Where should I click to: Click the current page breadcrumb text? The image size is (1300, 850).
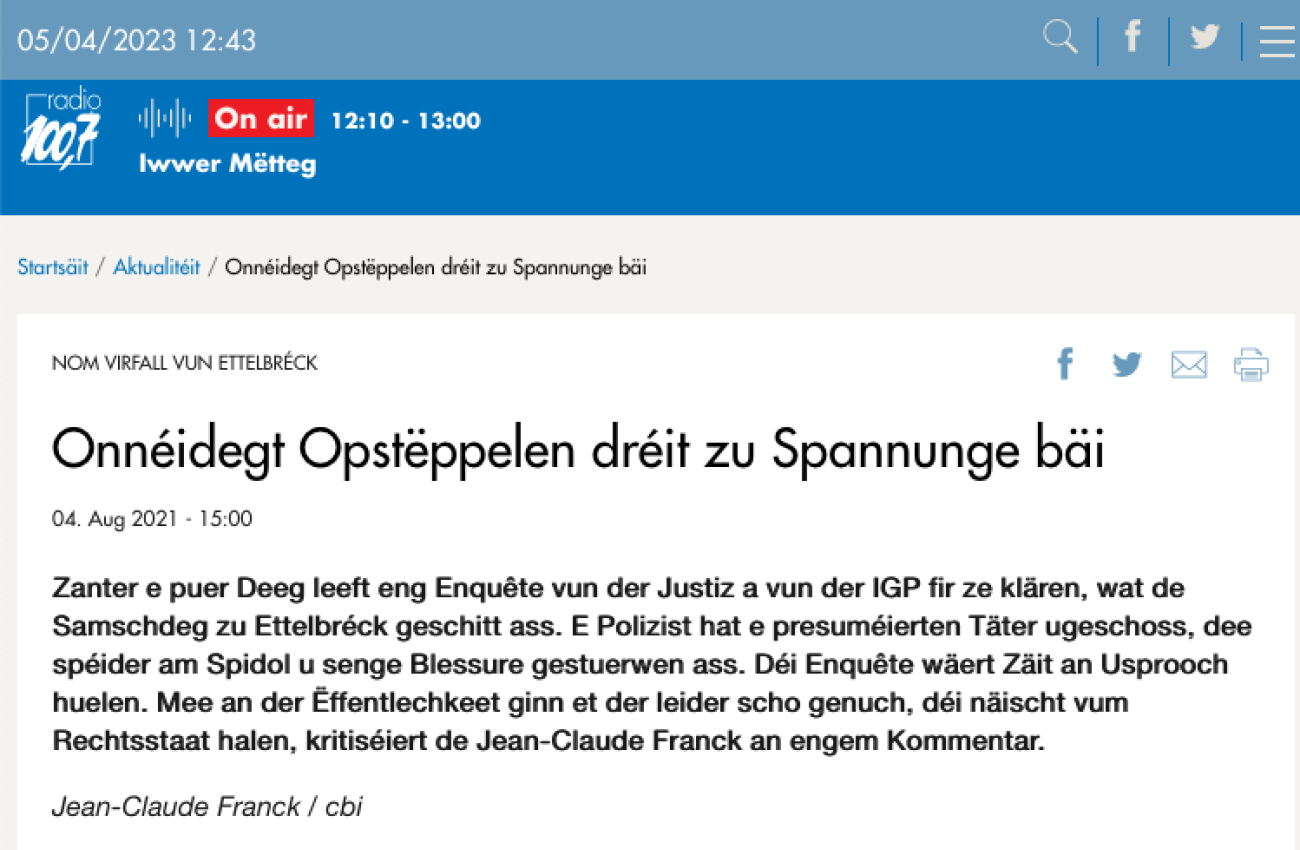pos(436,268)
